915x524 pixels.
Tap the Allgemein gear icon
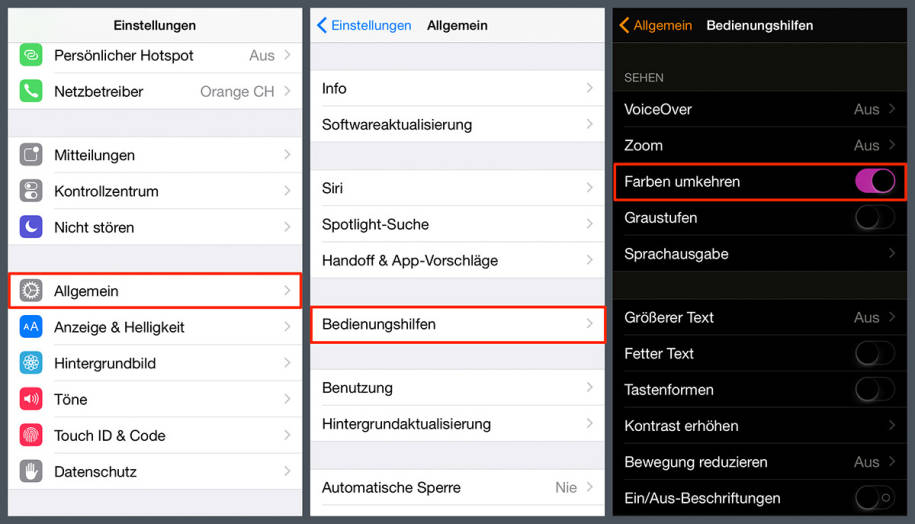click(x=31, y=291)
